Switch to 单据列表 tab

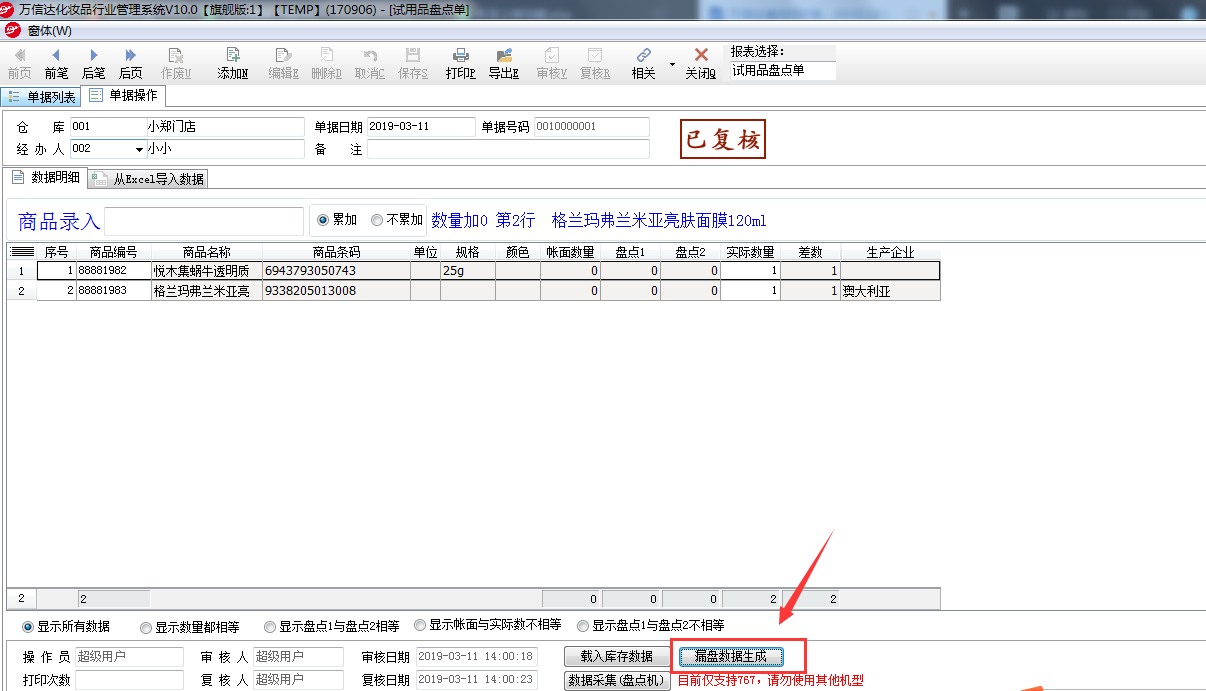[42, 97]
